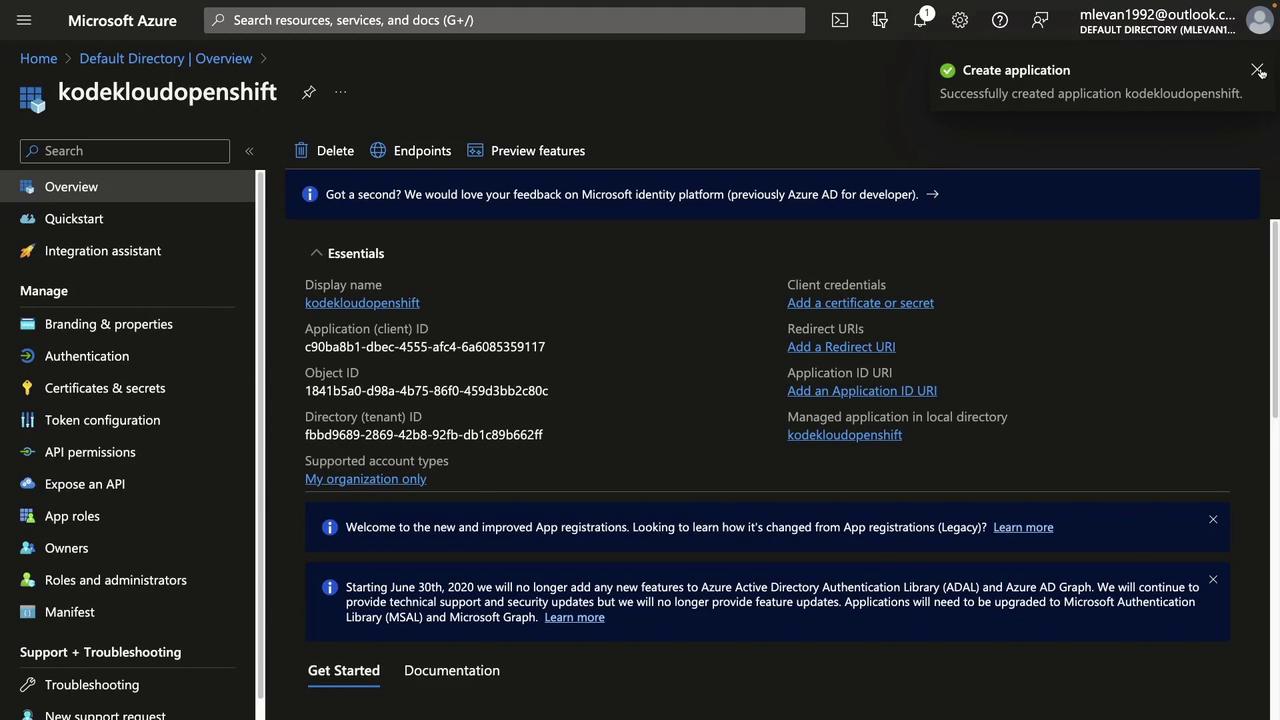Image resolution: width=1280 pixels, height=720 pixels.
Task: Click the help question mark icon
Action: click(x=1000, y=20)
